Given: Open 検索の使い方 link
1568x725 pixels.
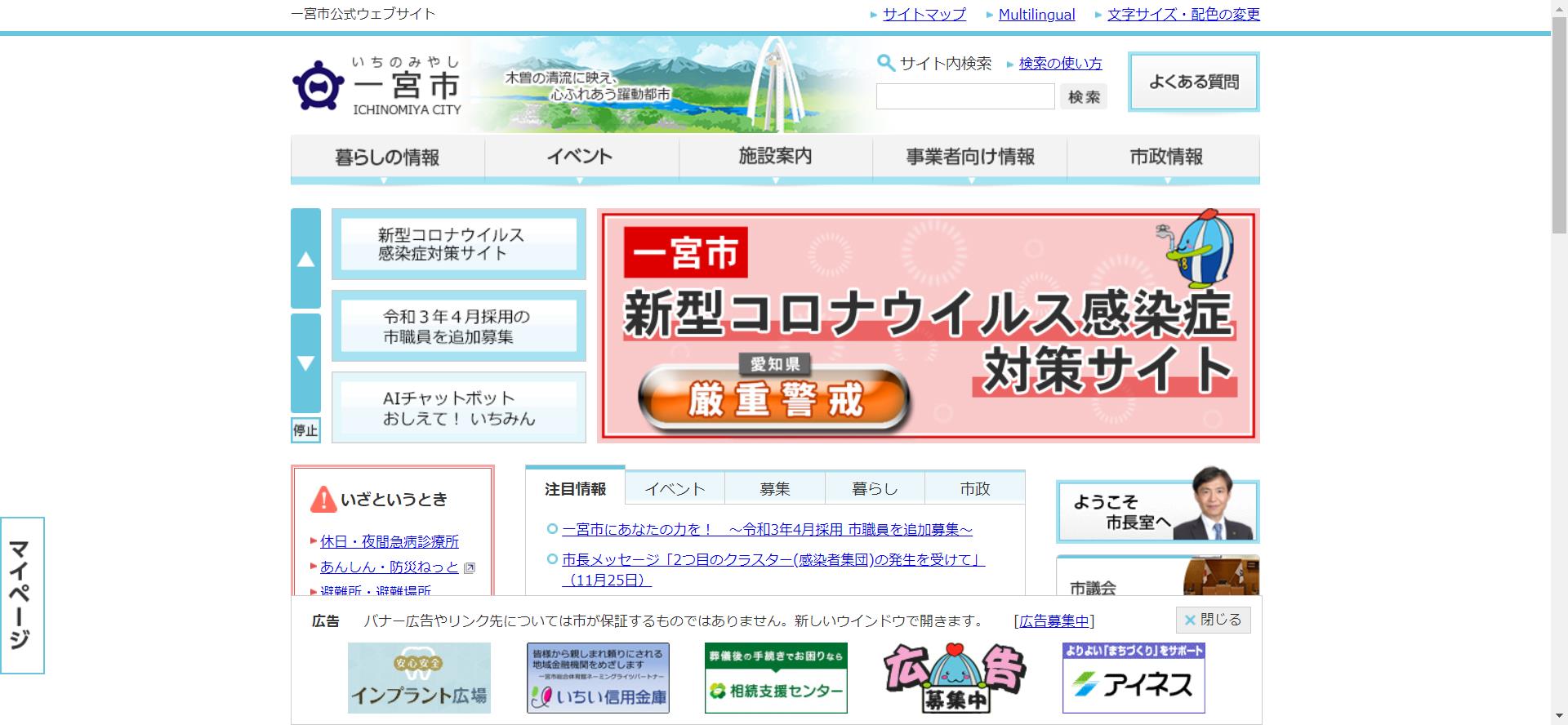Looking at the screenshot, I should (1060, 64).
